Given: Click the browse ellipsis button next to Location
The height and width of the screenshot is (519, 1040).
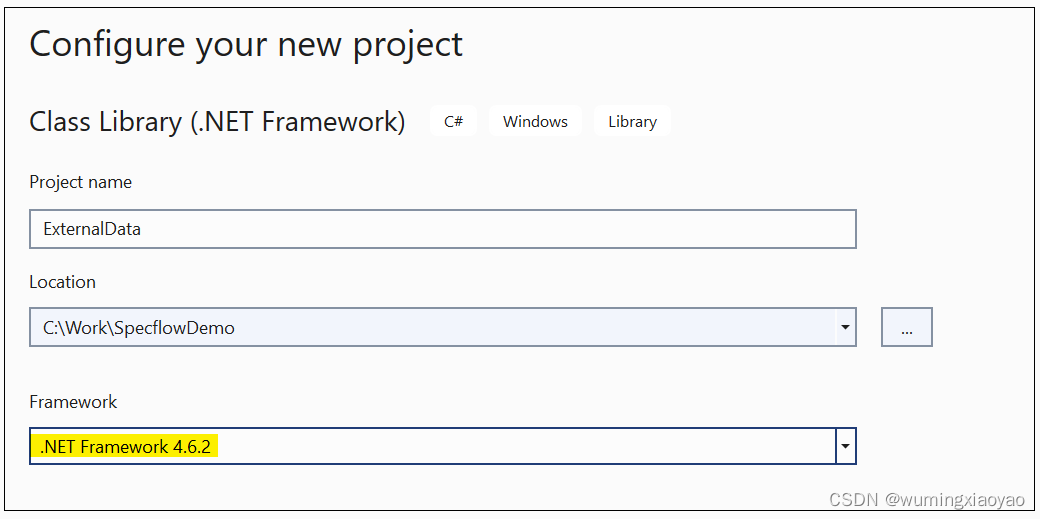Looking at the screenshot, I should (906, 327).
